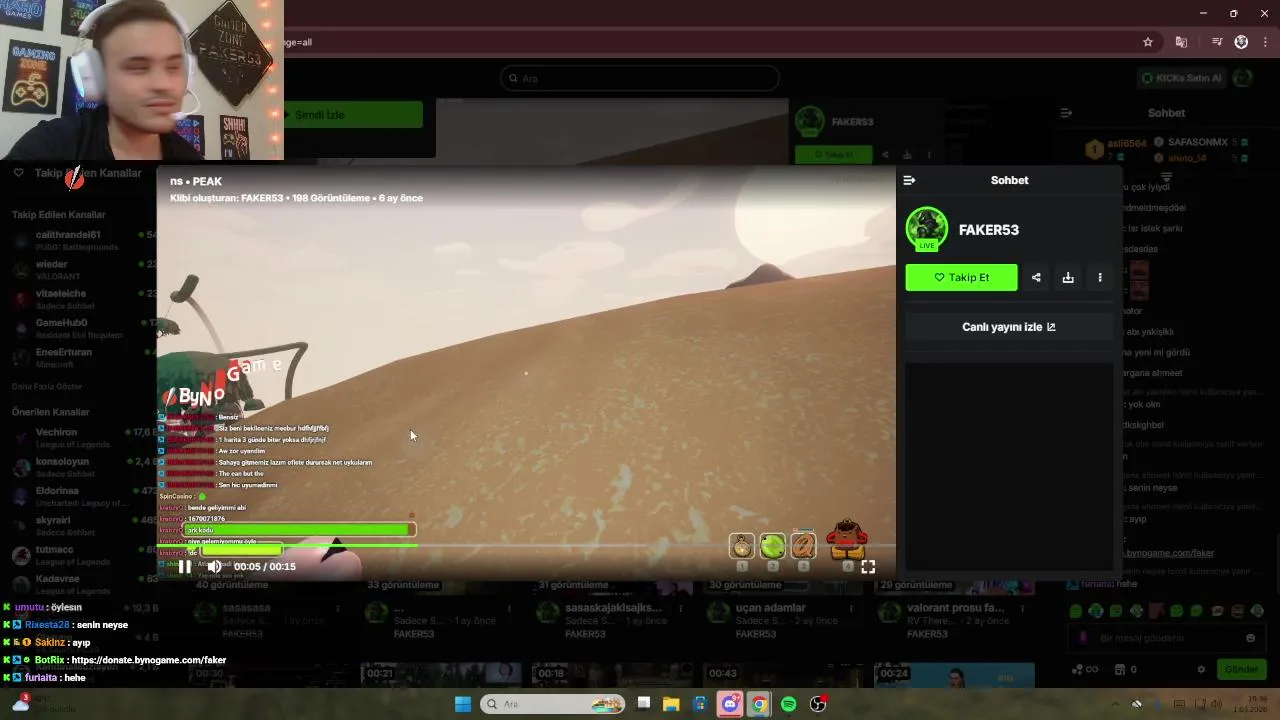
Task: Open Vechiron recommended channel
Action: (80, 437)
